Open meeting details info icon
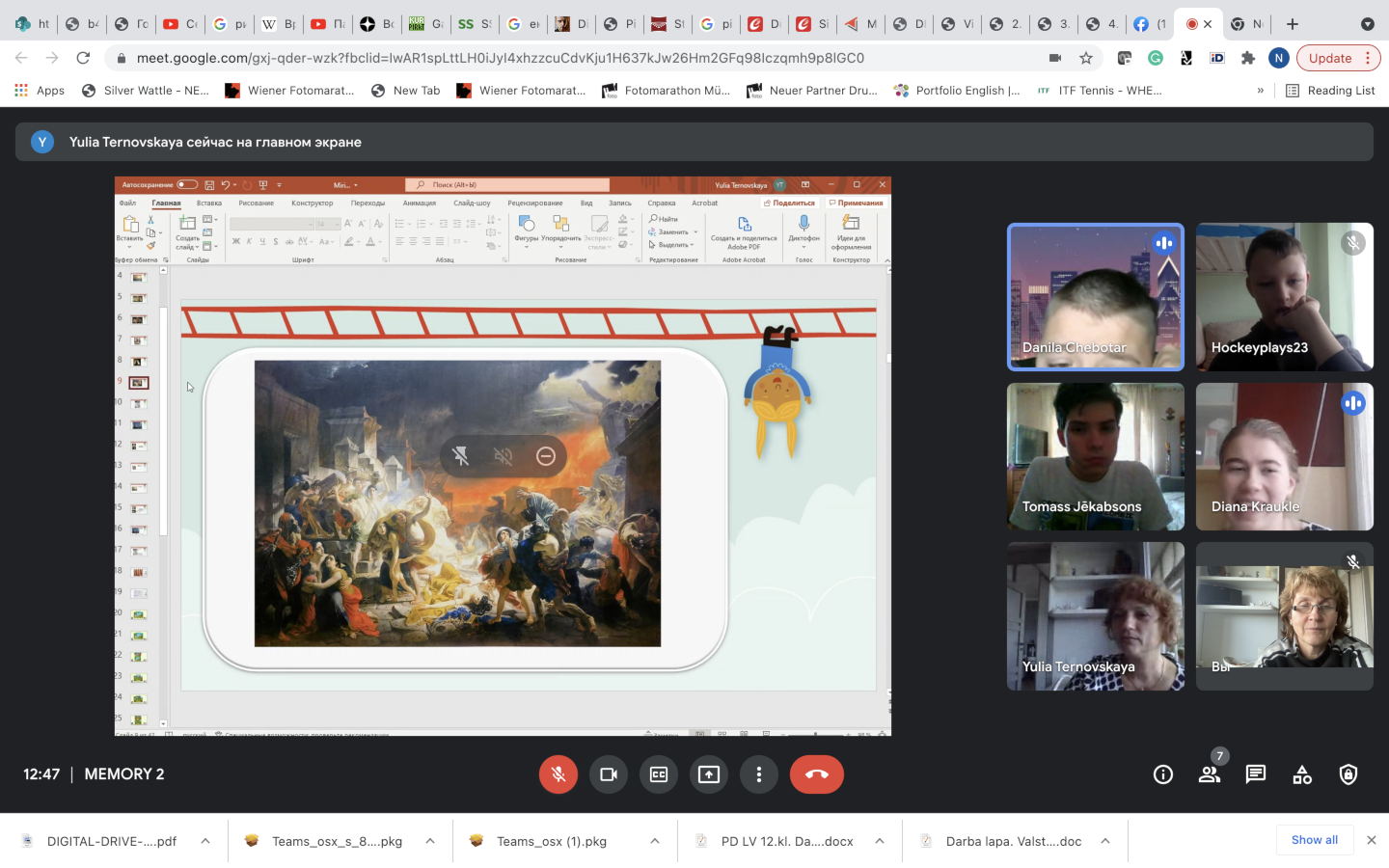The width and height of the screenshot is (1389, 868). click(x=1163, y=774)
